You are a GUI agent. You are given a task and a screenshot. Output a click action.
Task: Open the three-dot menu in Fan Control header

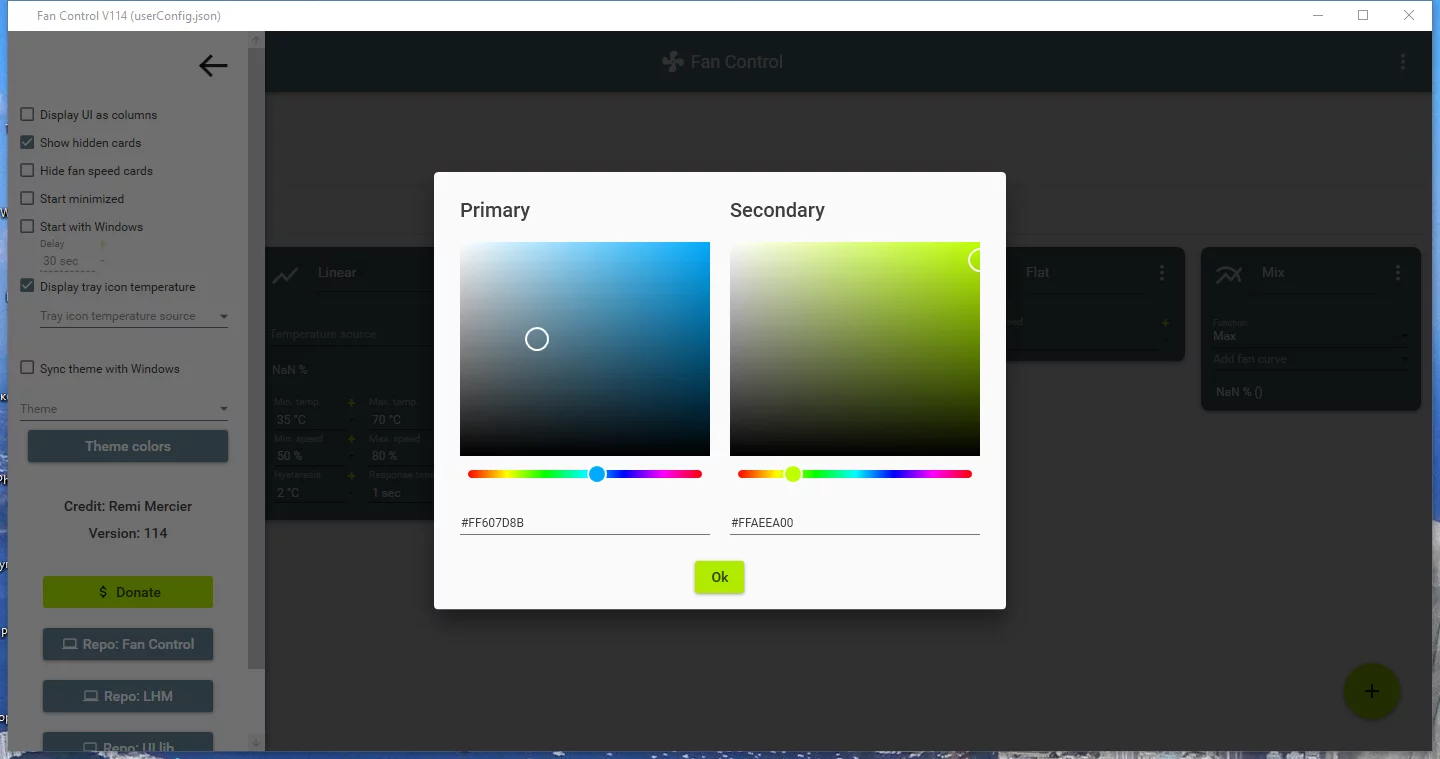pos(1403,62)
